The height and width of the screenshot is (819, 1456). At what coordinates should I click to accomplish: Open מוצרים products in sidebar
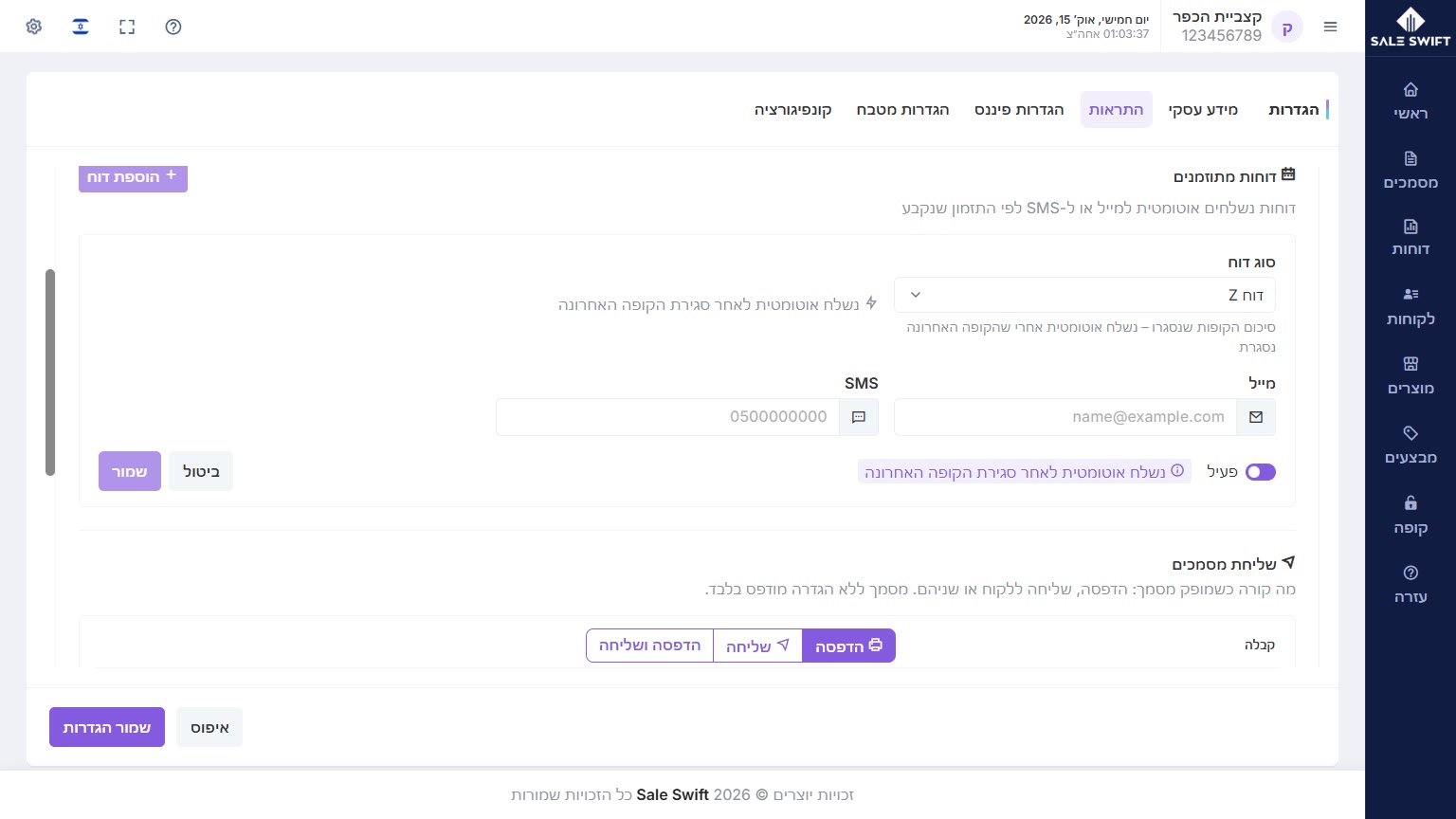coord(1410,375)
